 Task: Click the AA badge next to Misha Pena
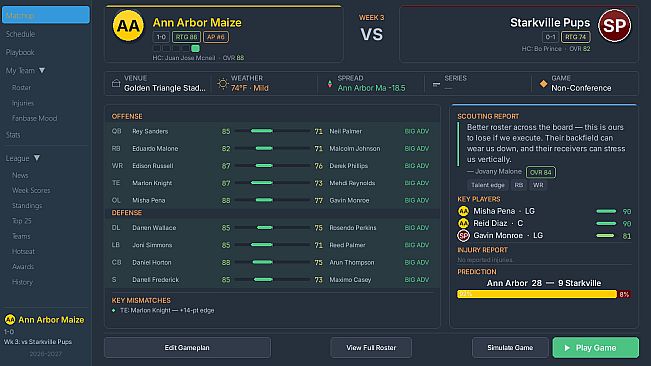(x=463, y=211)
